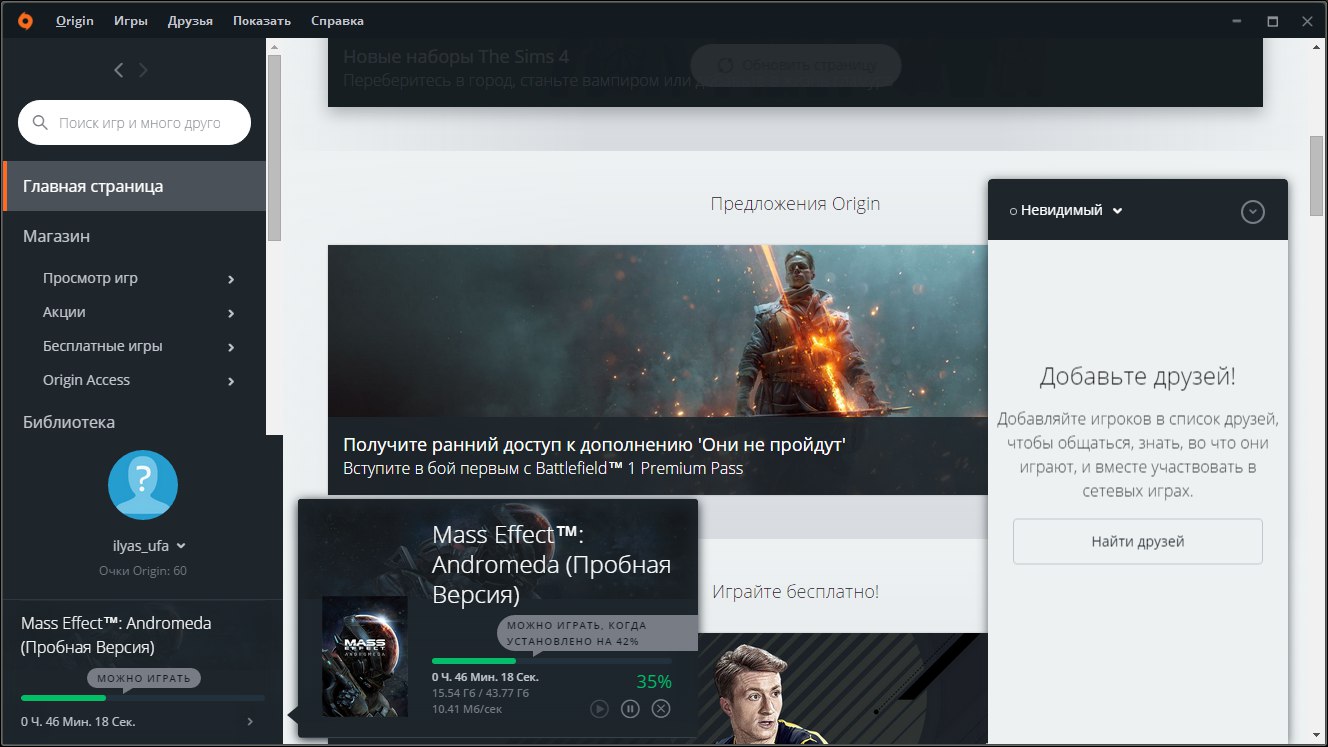Click the Mass Effect Andromeda cover thumbnail
The width and height of the screenshot is (1328, 747).
364,656
